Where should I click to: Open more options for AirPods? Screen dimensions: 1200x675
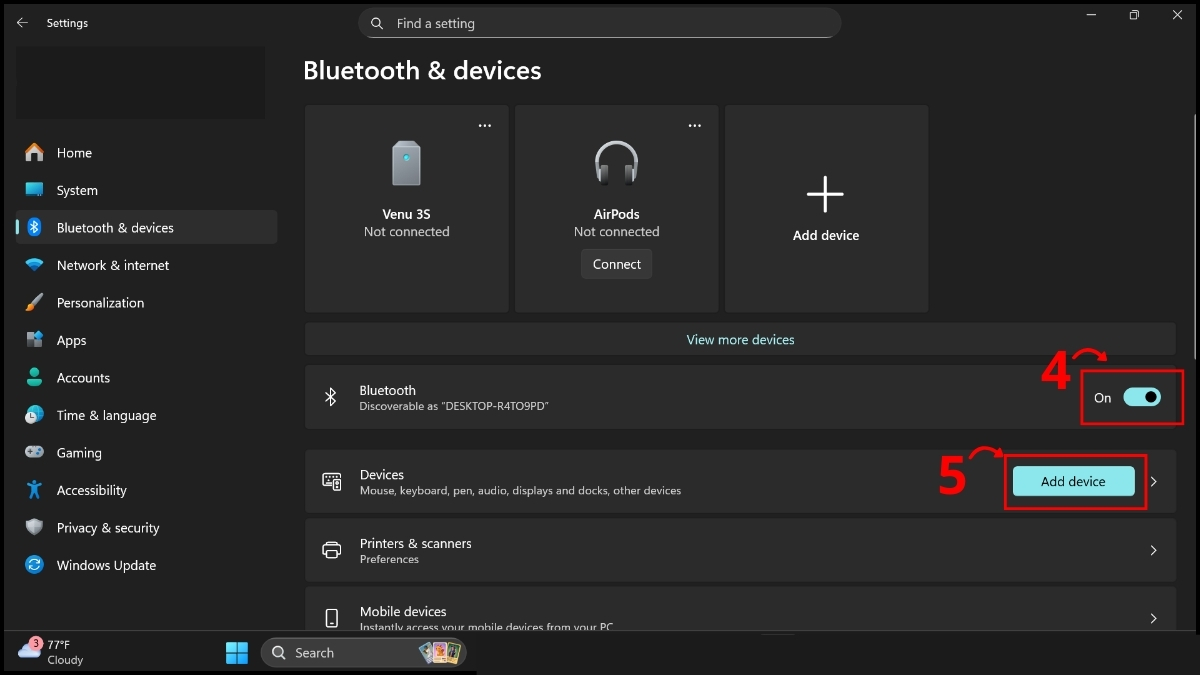(695, 126)
